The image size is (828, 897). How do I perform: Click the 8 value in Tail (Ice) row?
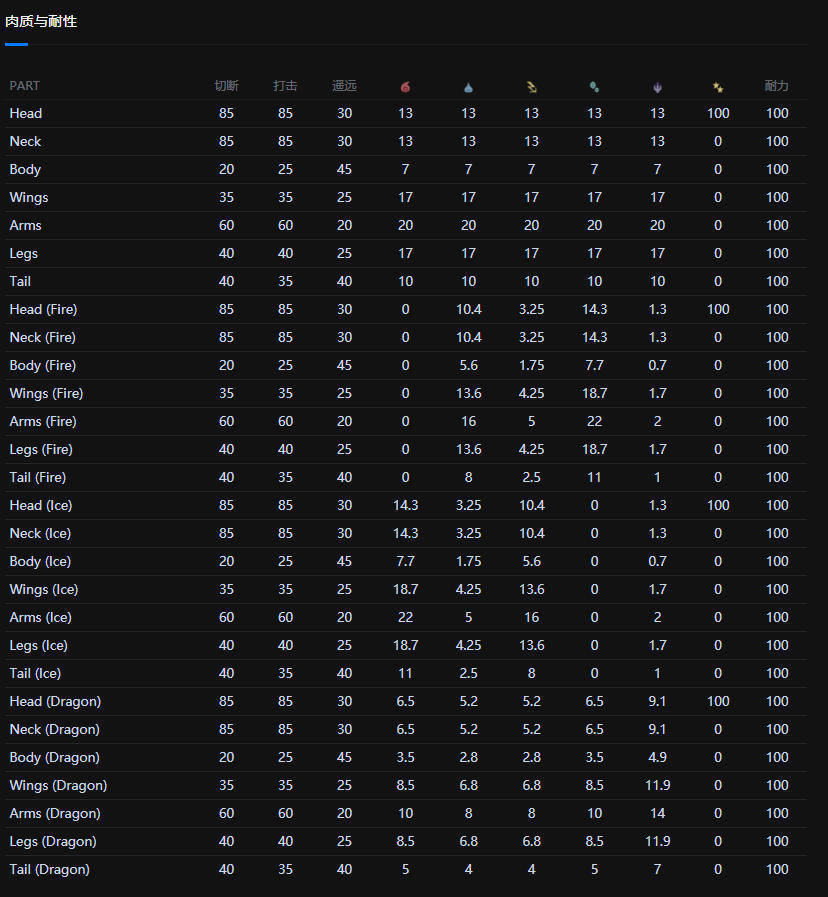pyautogui.click(x=532, y=674)
